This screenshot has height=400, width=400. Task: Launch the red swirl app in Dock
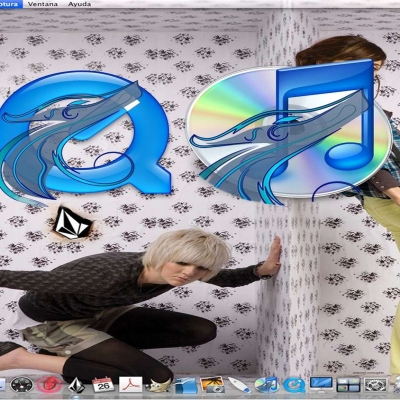point(49,385)
